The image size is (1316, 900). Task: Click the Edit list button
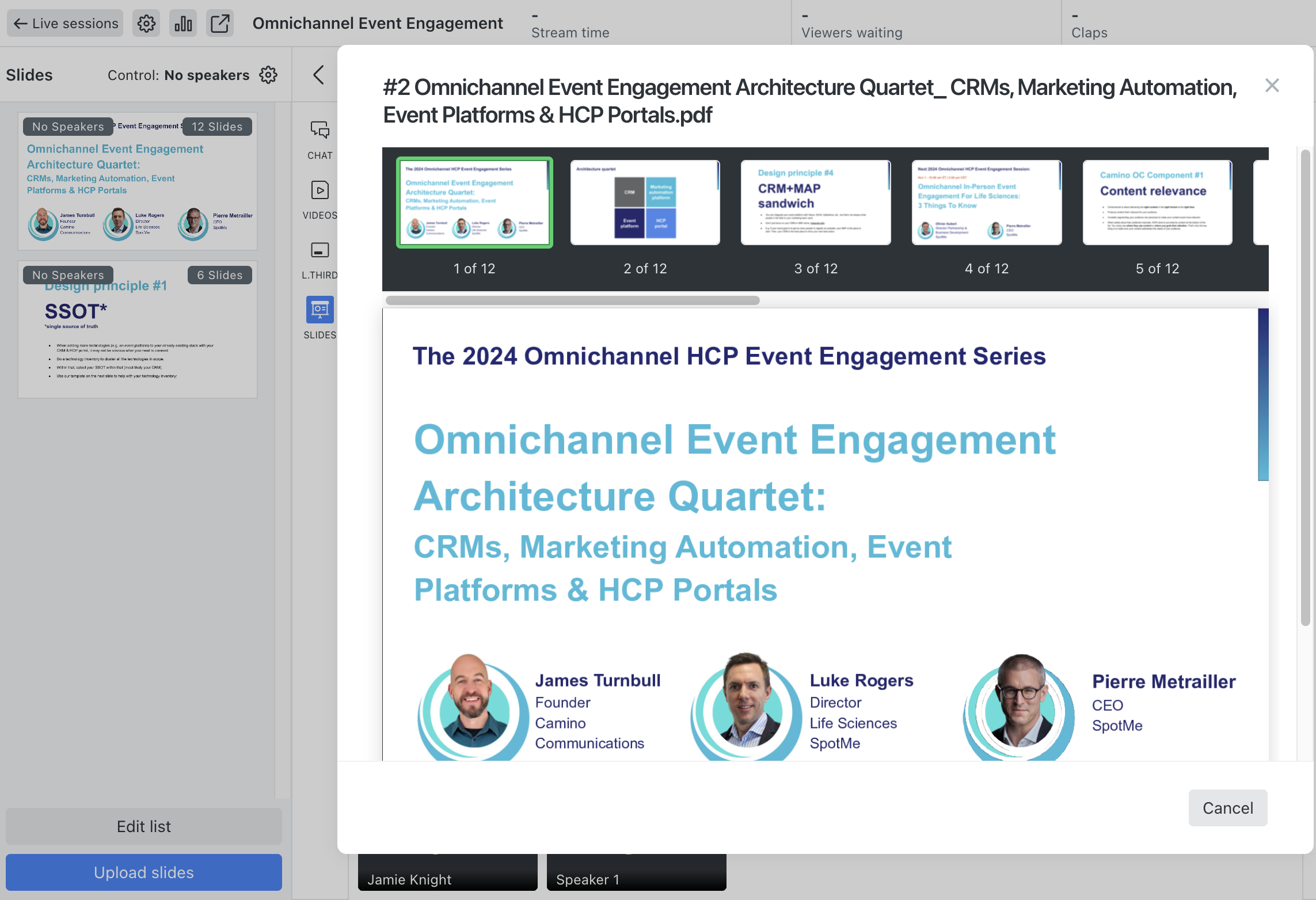click(144, 826)
